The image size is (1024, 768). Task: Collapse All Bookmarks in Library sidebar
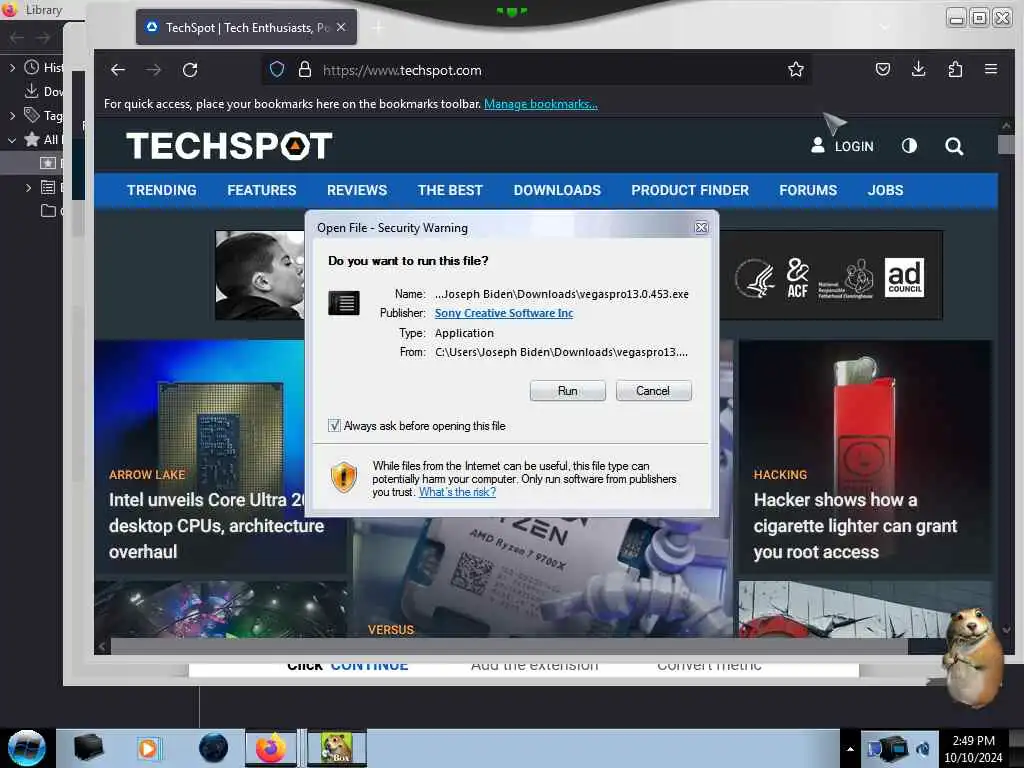tap(12, 140)
